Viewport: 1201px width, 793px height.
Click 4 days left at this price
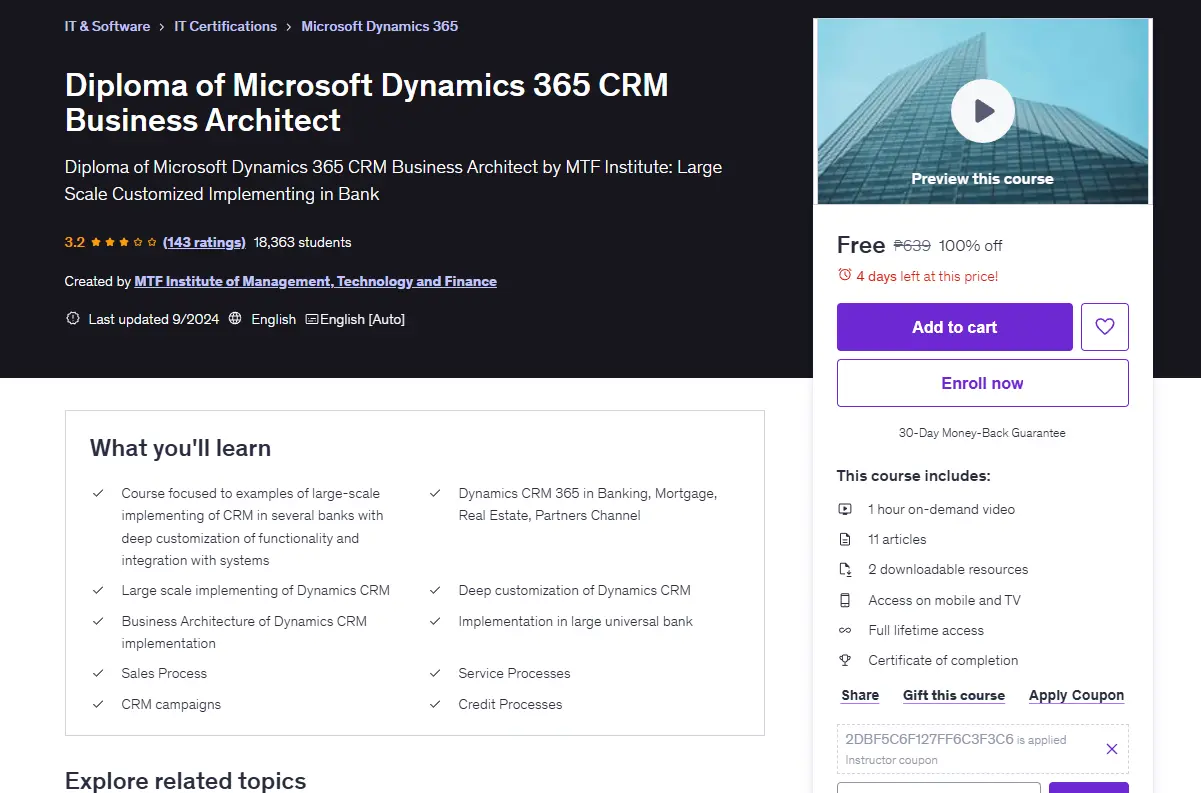click(x=927, y=276)
